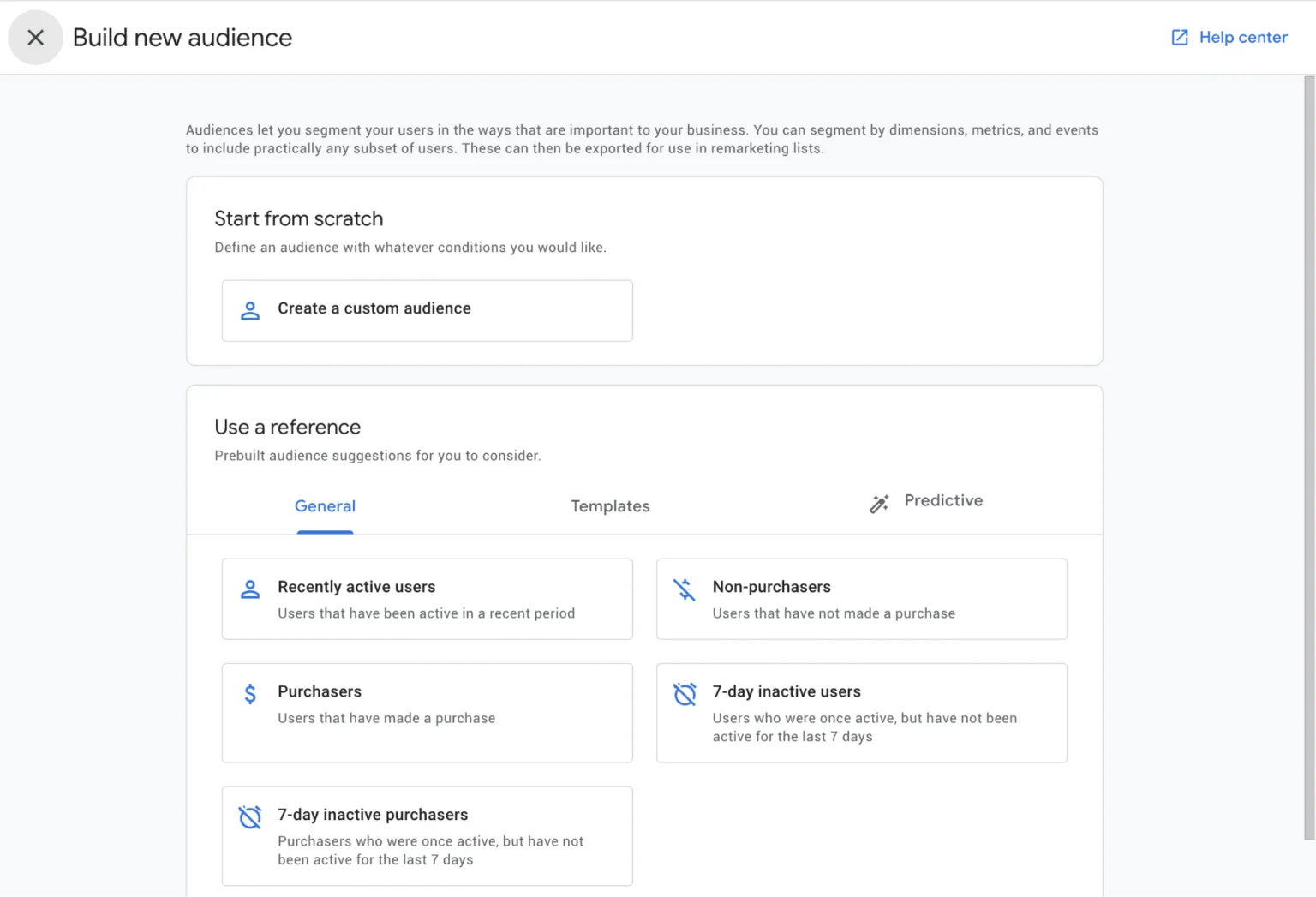The width and height of the screenshot is (1316, 897).
Task: Click the dollar sign icon for Purchasers
Action: [250, 693]
